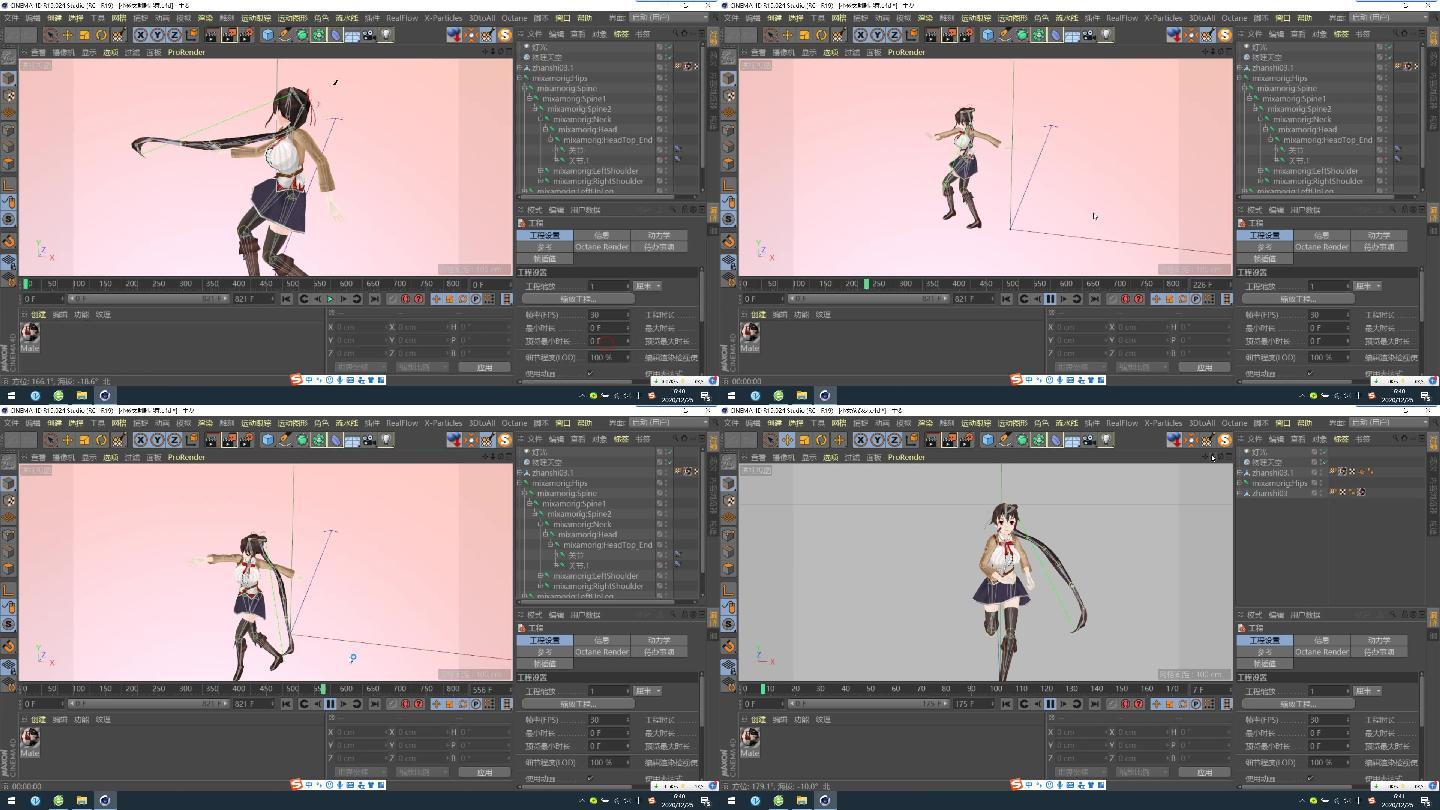Click Render to Picture Viewer in bottom-right window
This screenshot has height=810, width=1440.
(x=949, y=440)
